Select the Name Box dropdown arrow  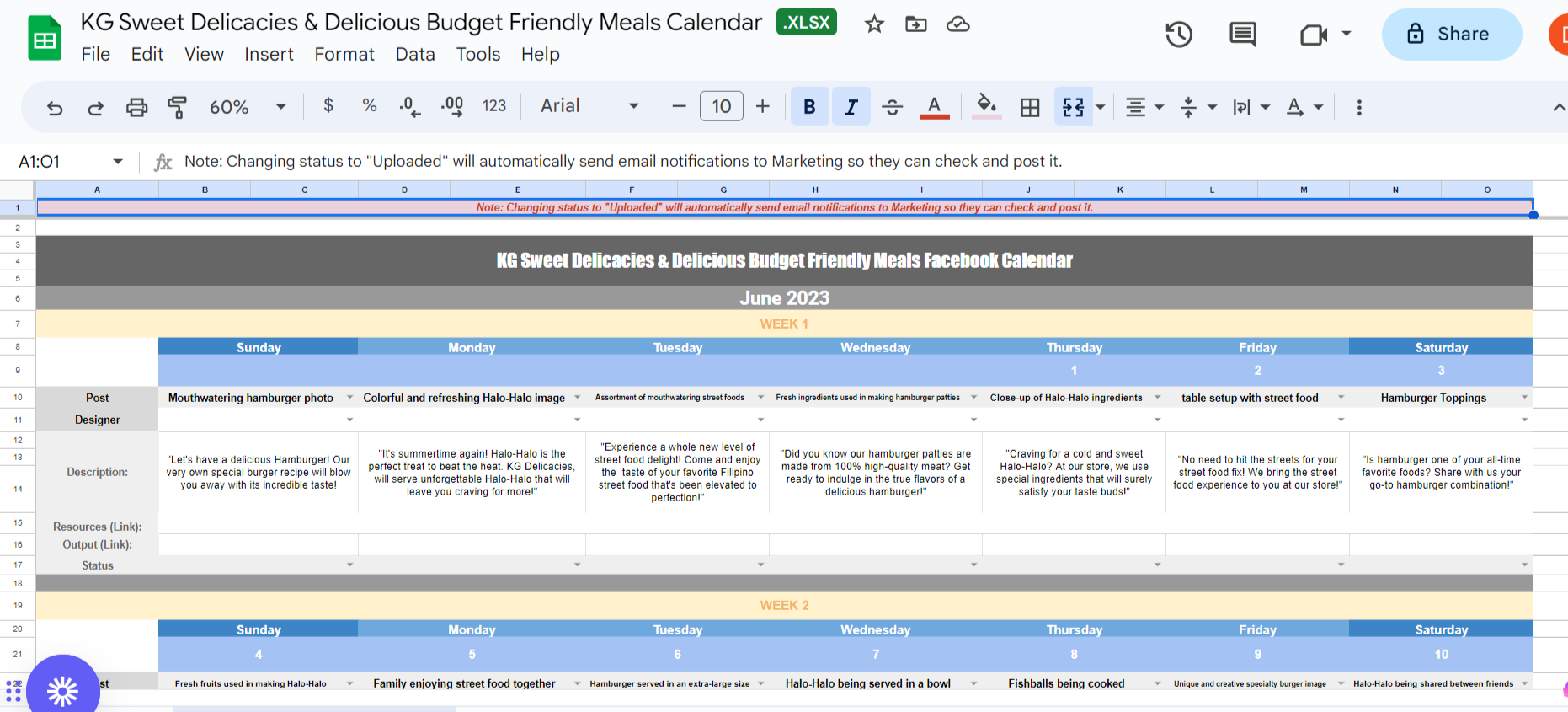point(118,161)
